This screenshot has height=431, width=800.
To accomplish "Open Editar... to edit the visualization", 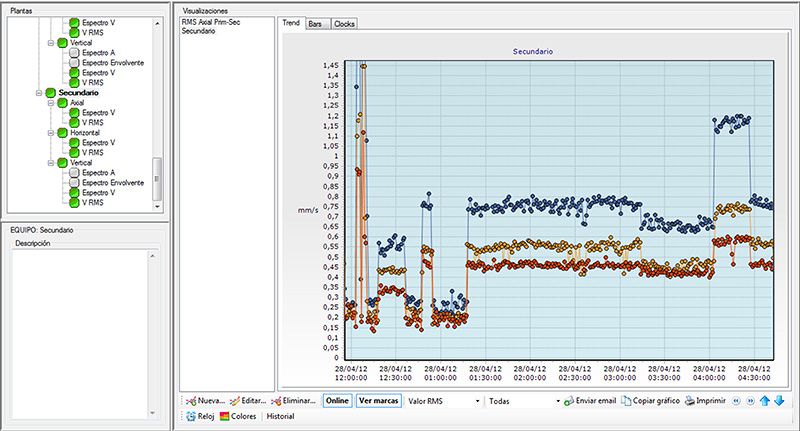I will pos(248,401).
